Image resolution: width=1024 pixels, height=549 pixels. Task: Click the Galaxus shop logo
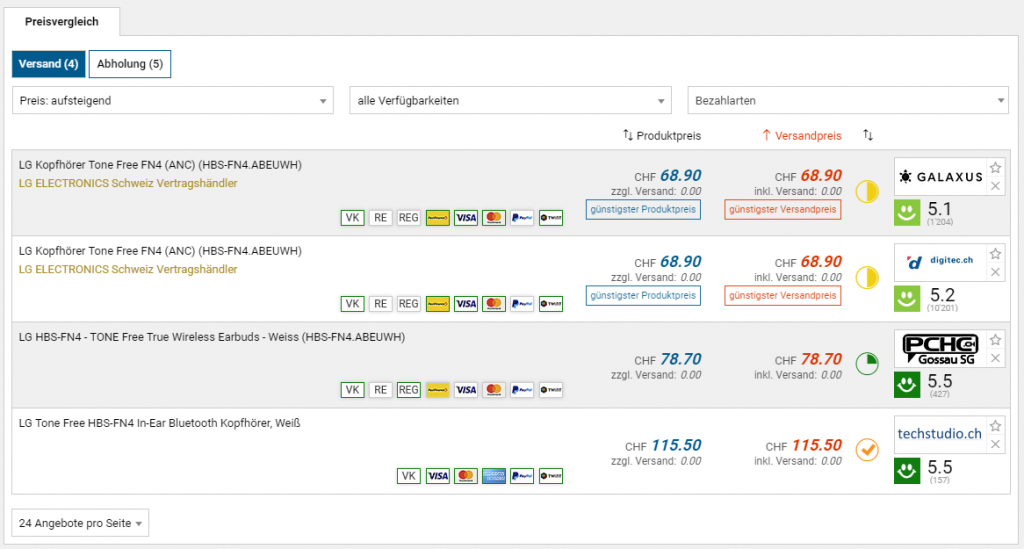[940, 177]
